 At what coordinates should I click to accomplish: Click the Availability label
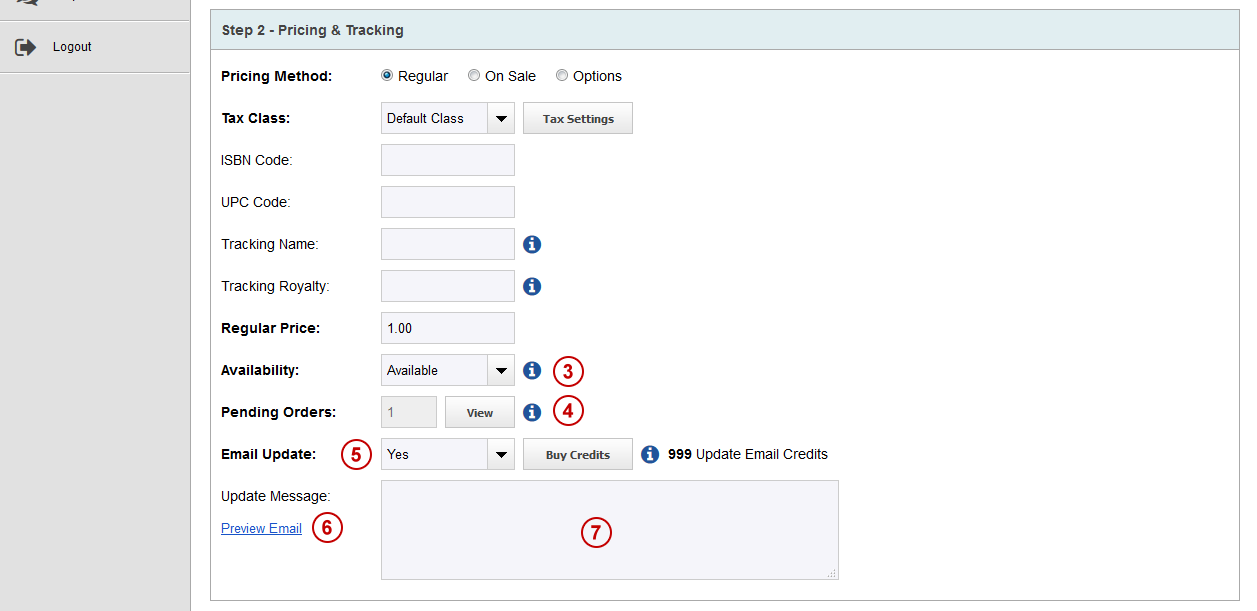tap(260, 370)
